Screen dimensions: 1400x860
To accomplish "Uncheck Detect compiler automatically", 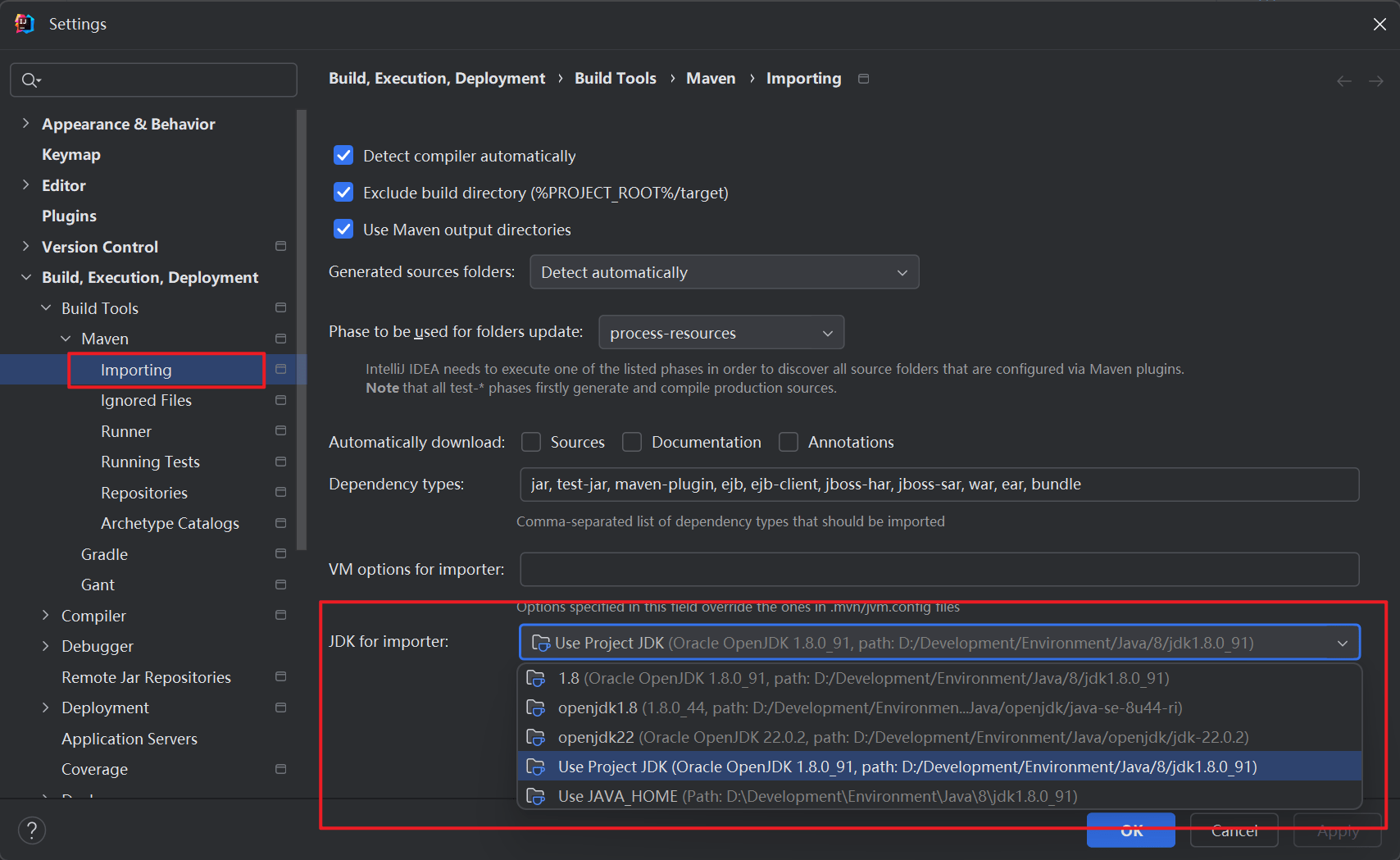I will point(343,155).
